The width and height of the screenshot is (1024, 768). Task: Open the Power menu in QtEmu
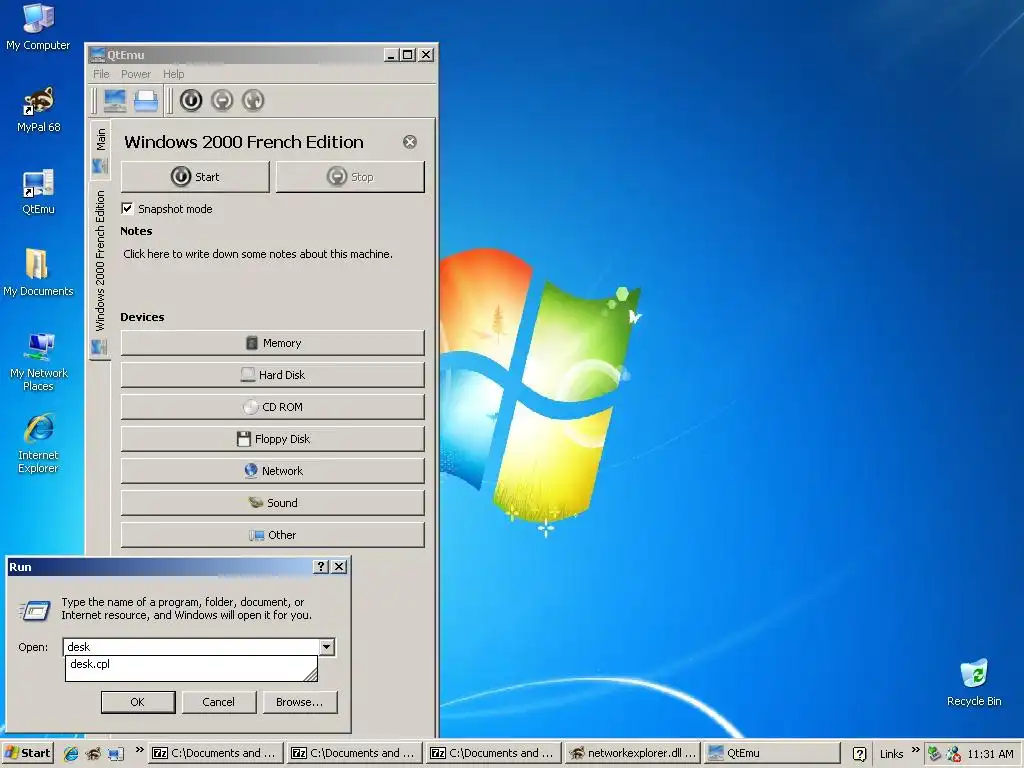pos(136,74)
